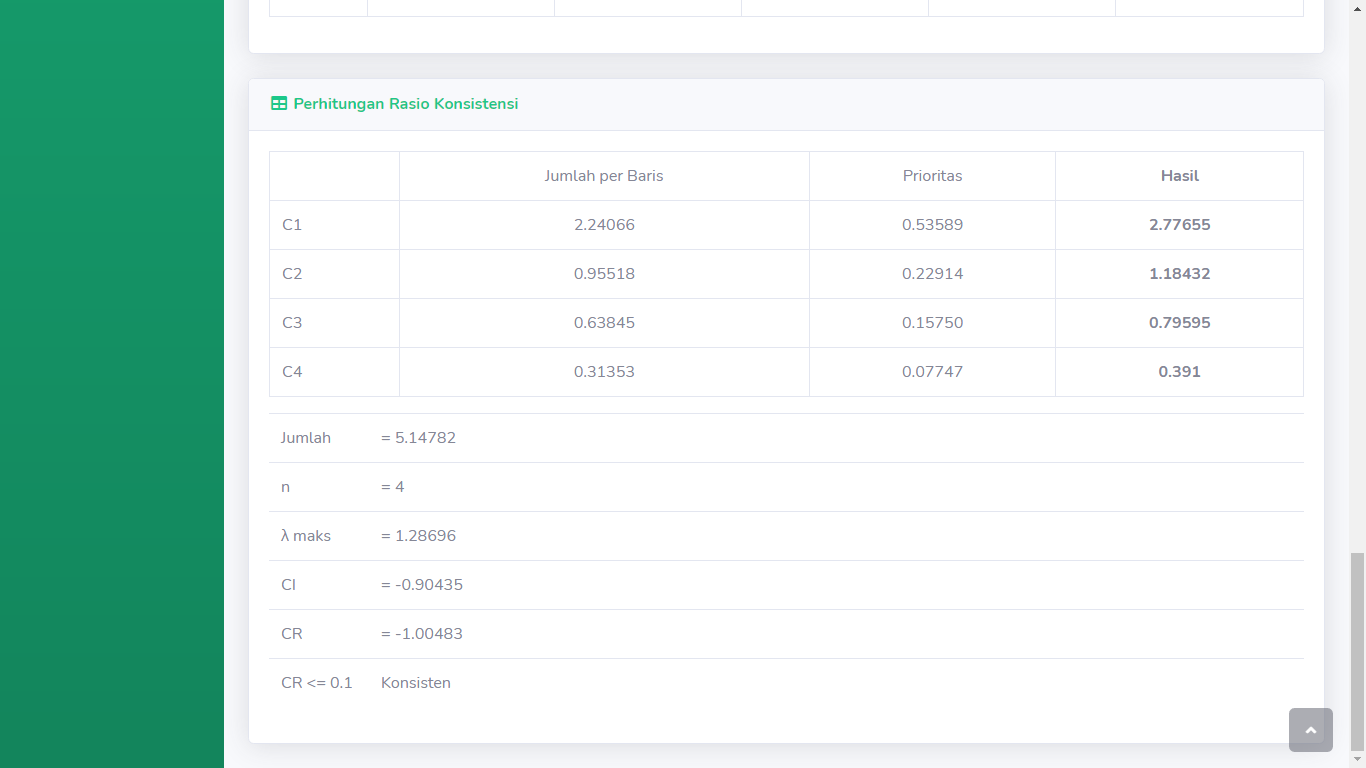
Task: Click the vertical scrollbar thumb
Action: pyautogui.click(x=1357, y=652)
